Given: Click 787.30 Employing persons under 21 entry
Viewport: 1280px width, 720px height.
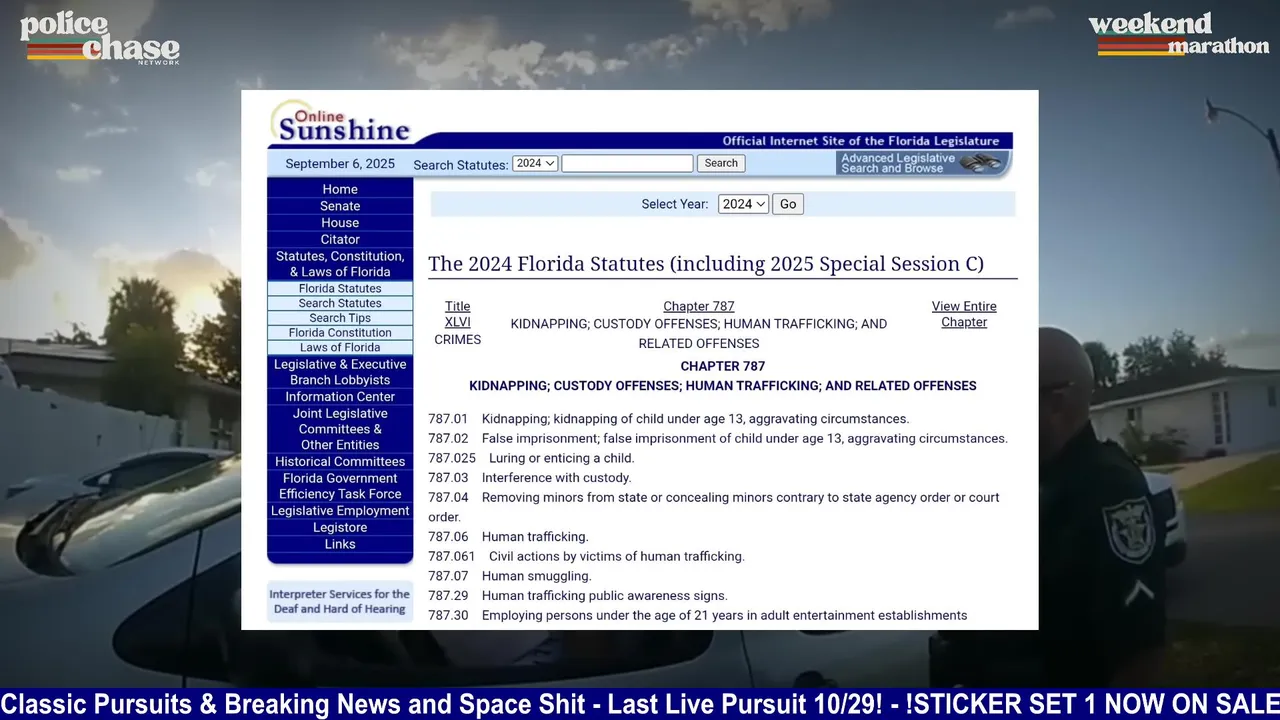Looking at the screenshot, I should pyautogui.click(x=698, y=616).
